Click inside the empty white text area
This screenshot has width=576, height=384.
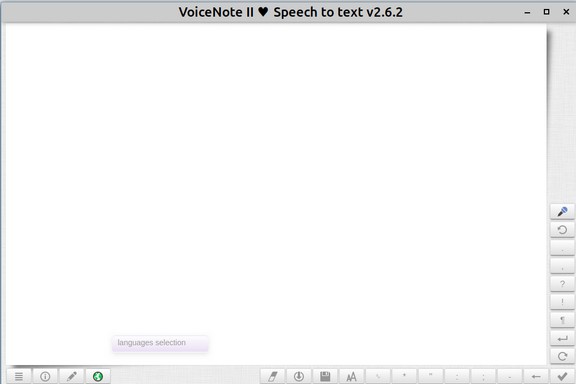tap(276, 184)
